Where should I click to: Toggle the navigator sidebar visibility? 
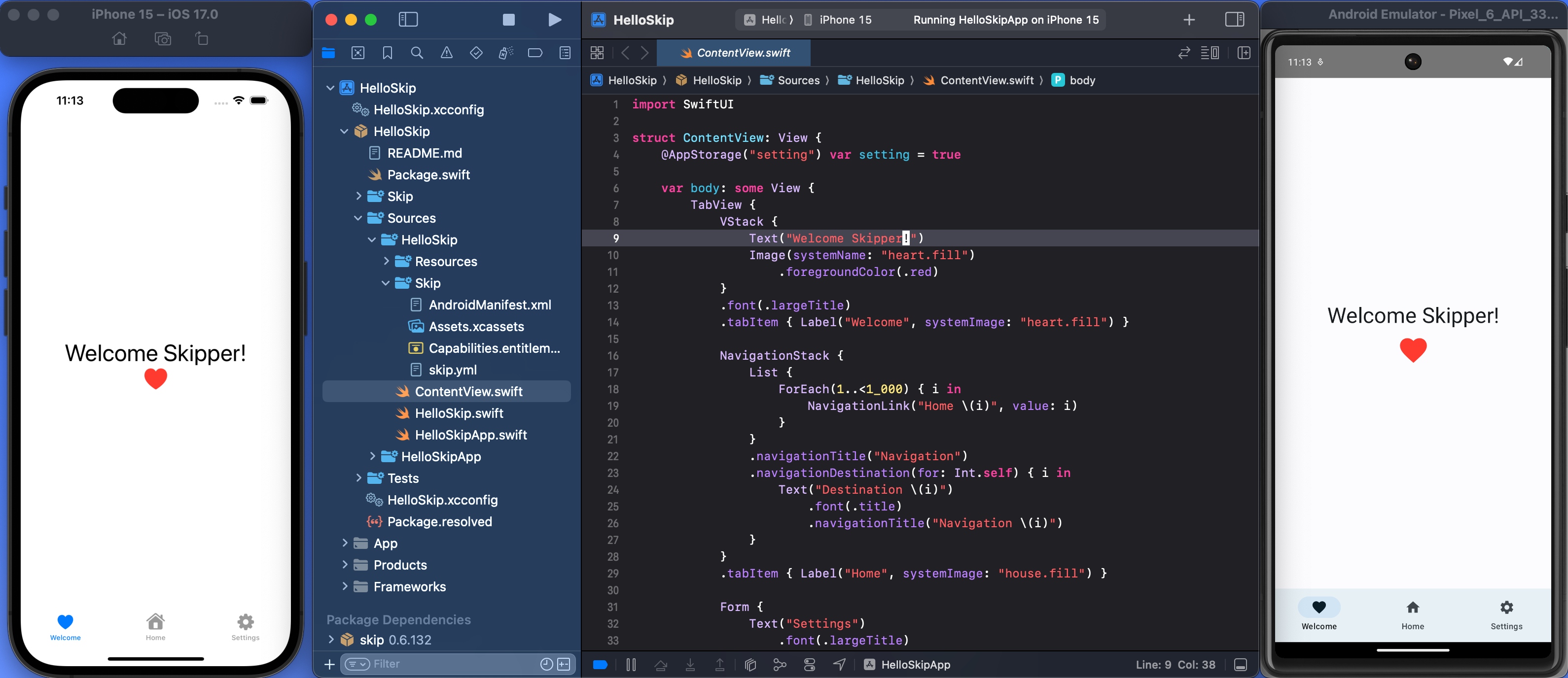[408, 19]
